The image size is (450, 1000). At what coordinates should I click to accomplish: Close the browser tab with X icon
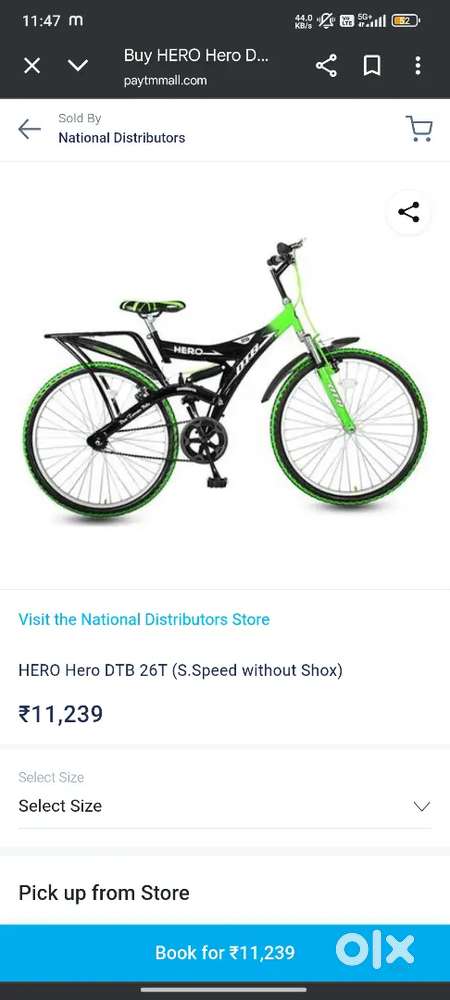point(32,66)
